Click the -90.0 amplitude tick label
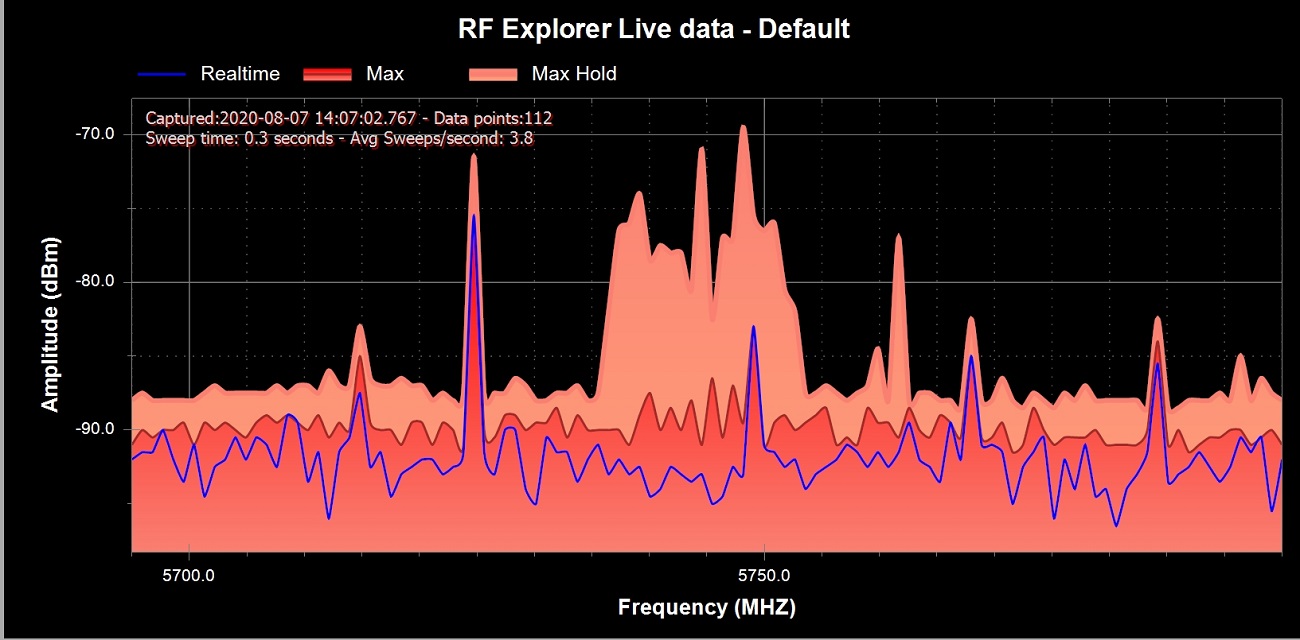The width and height of the screenshot is (1300, 640). coord(96,430)
